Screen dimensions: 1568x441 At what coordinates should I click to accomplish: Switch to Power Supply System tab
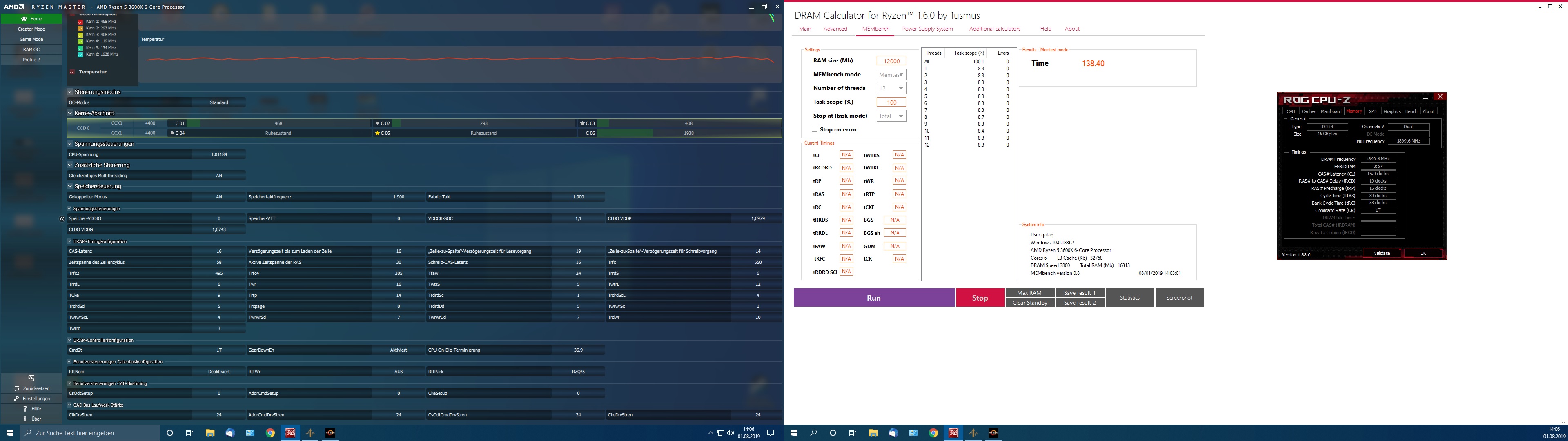tap(927, 29)
